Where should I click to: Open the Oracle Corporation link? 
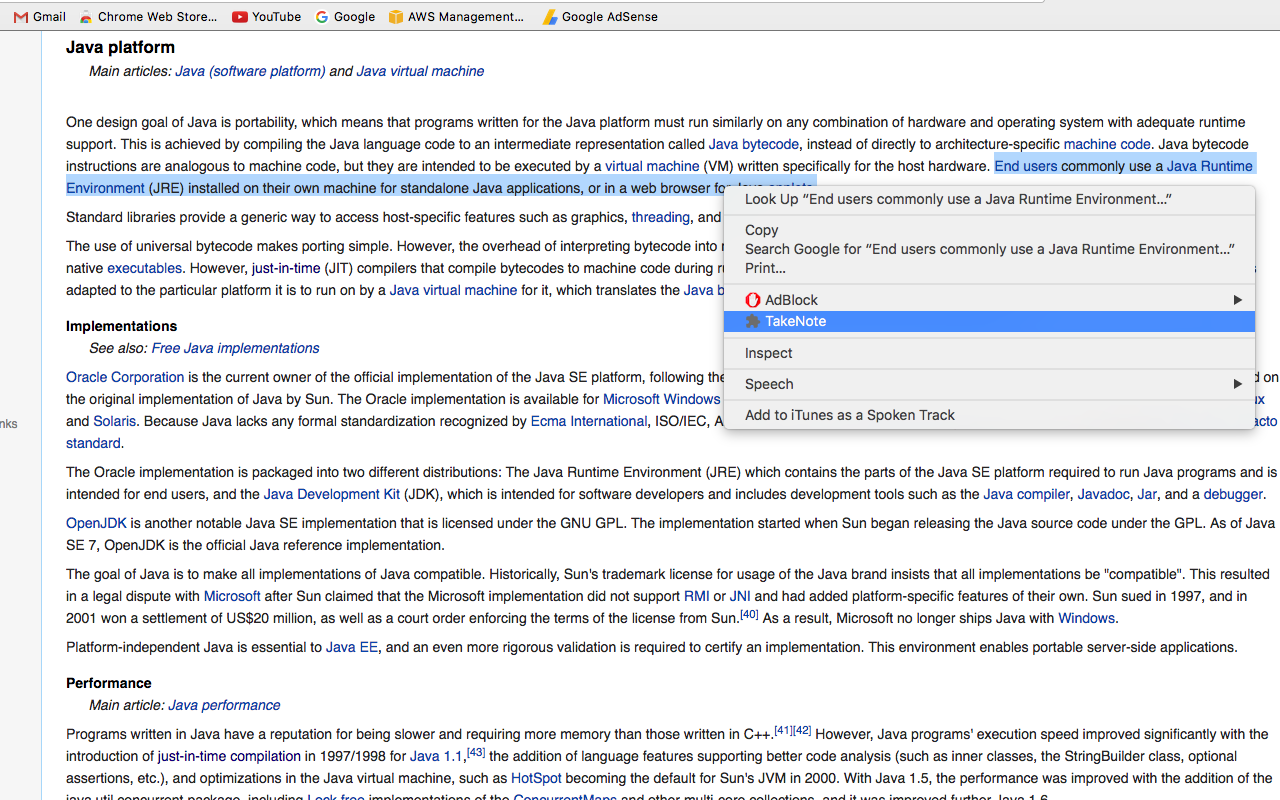(124, 377)
